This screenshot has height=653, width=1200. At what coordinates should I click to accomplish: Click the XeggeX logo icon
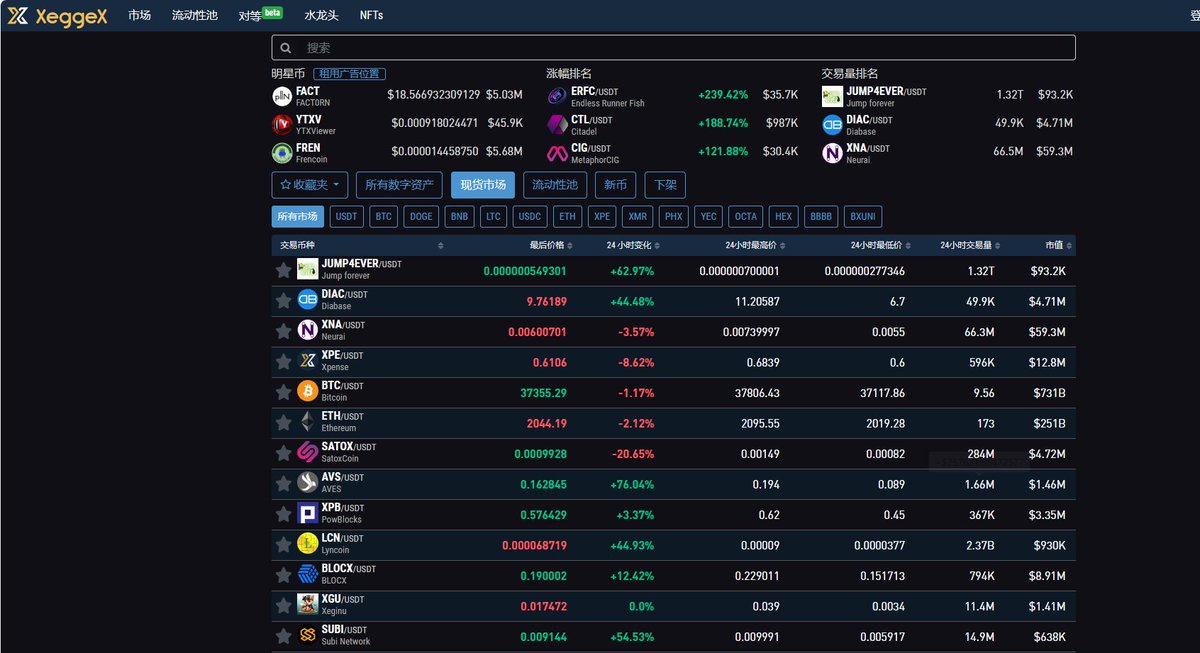(17, 15)
